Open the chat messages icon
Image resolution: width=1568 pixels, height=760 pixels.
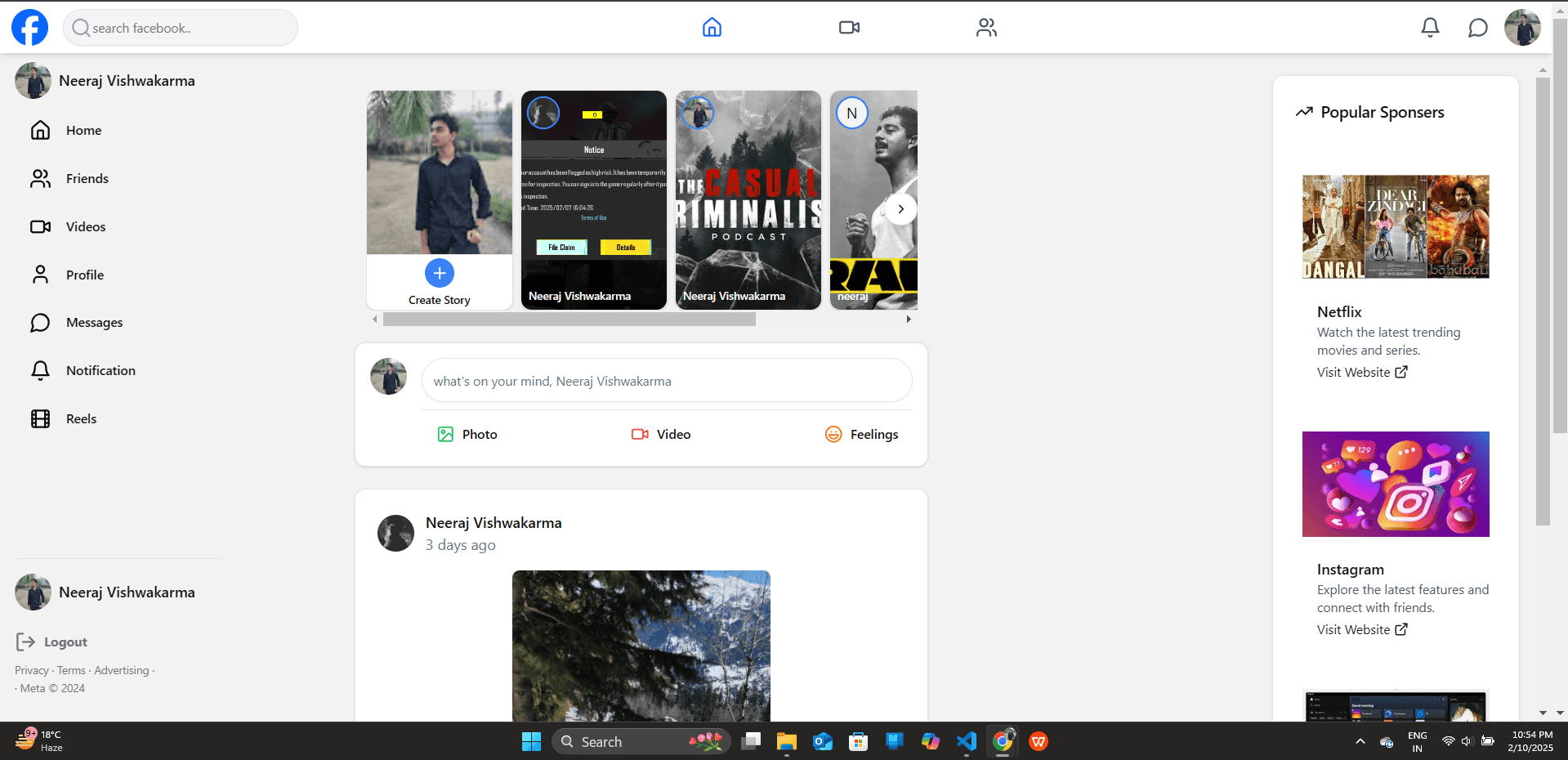pos(1477,27)
